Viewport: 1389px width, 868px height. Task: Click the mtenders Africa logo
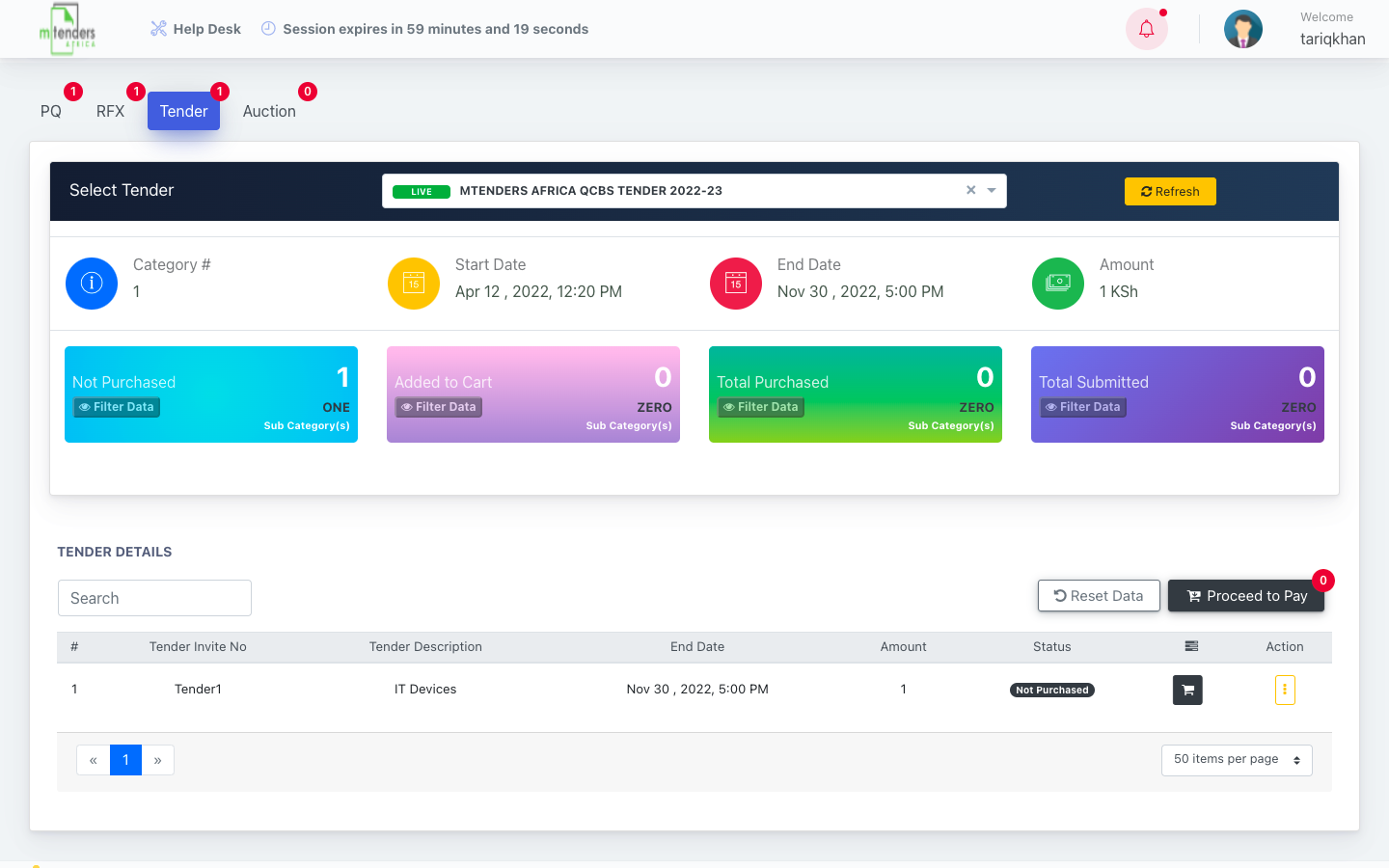[x=68, y=29]
